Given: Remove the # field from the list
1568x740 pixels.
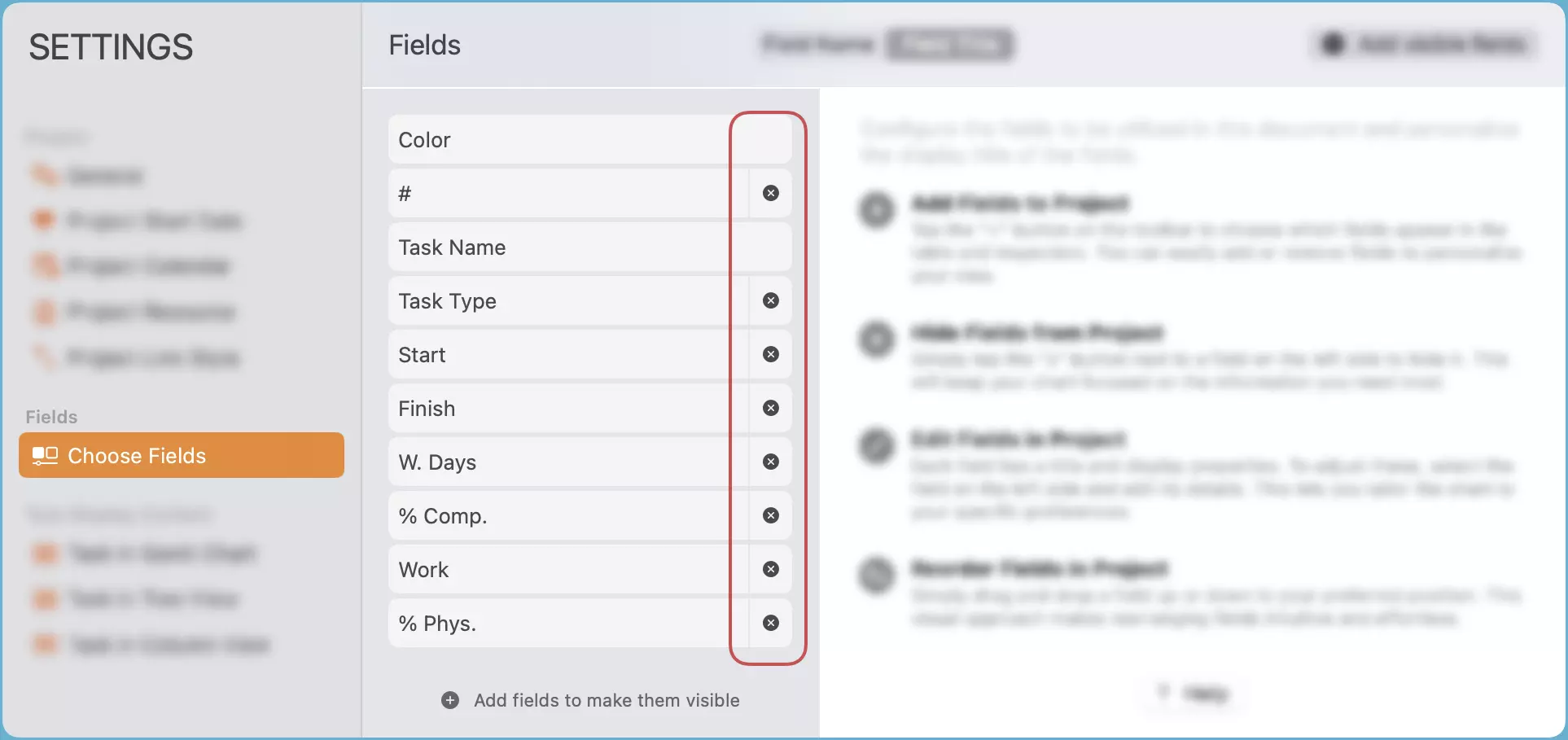Looking at the screenshot, I should click(770, 193).
